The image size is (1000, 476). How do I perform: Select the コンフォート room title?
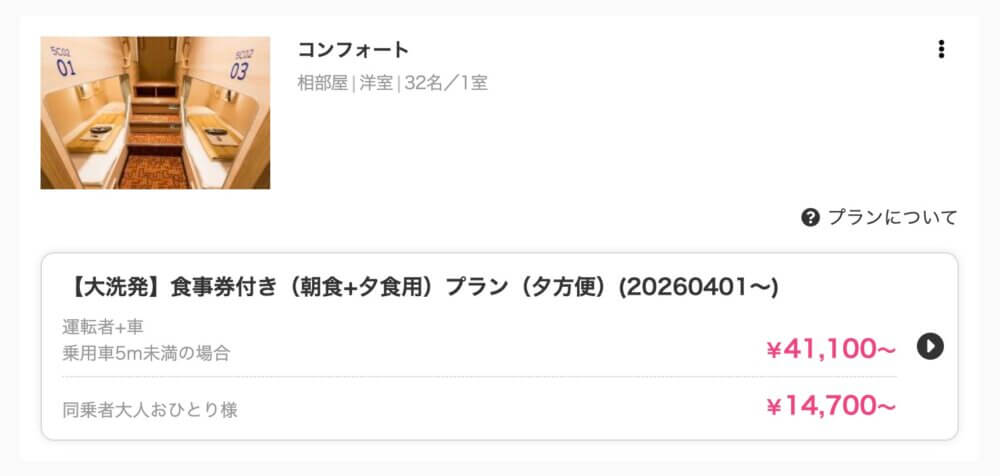pyautogui.click(x=353, y=49)
